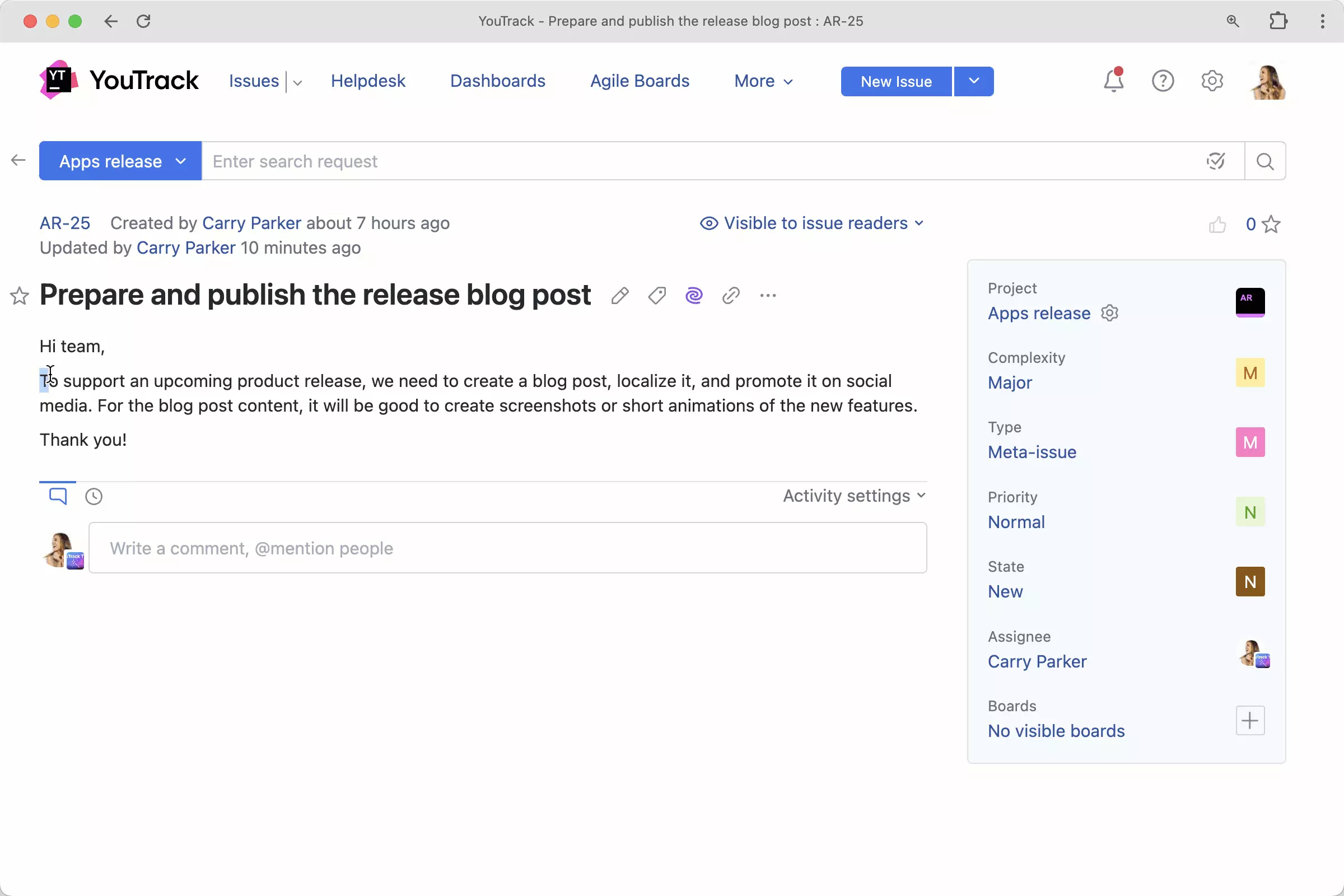Expand the Apps release context dropdown
Image resolution: width=1344 pixels, height=896 pixels.
click(120, 161)
